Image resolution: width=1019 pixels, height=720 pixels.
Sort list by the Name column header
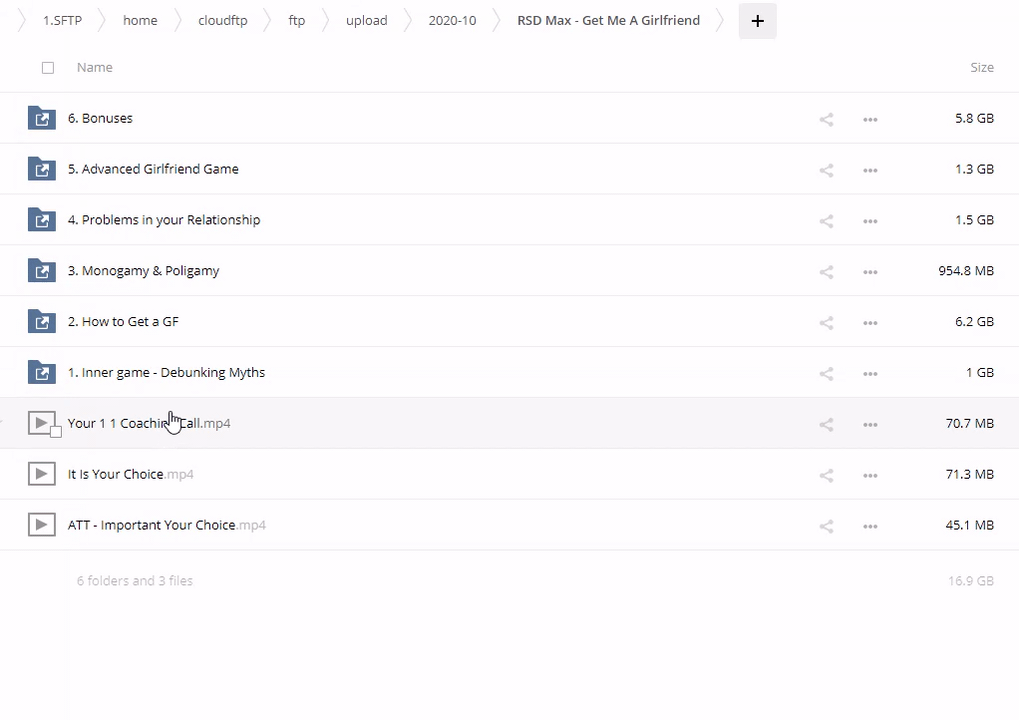[94, 68]
